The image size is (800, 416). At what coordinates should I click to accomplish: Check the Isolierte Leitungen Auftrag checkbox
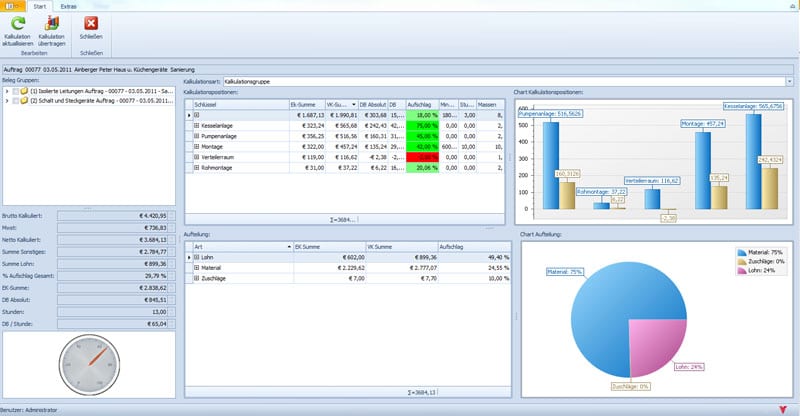(14, 90)
